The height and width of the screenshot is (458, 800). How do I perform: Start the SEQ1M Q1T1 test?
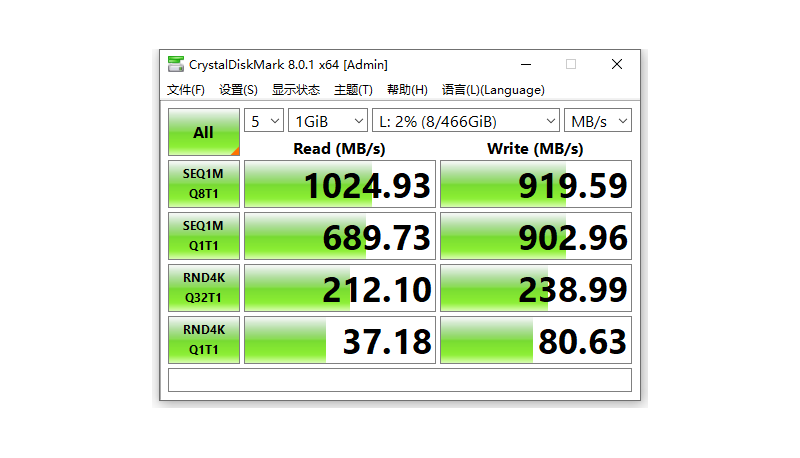pos(204,236)
